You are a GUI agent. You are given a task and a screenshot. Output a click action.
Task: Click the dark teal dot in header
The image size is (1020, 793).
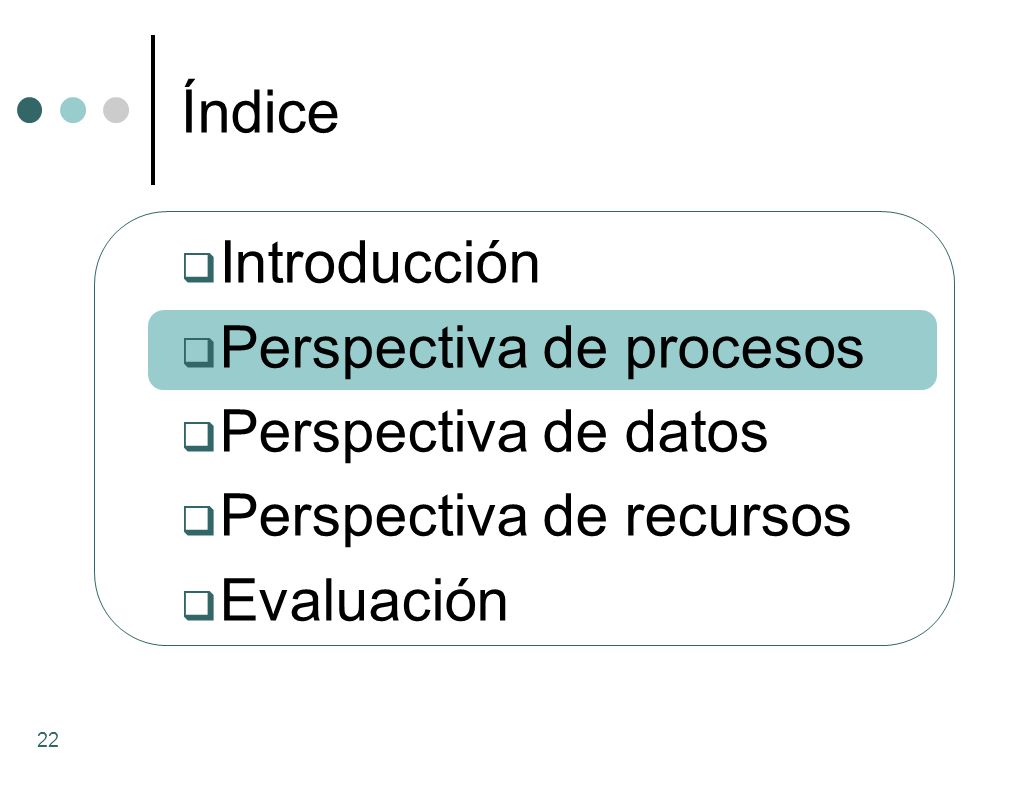click(x=29, y=110)
